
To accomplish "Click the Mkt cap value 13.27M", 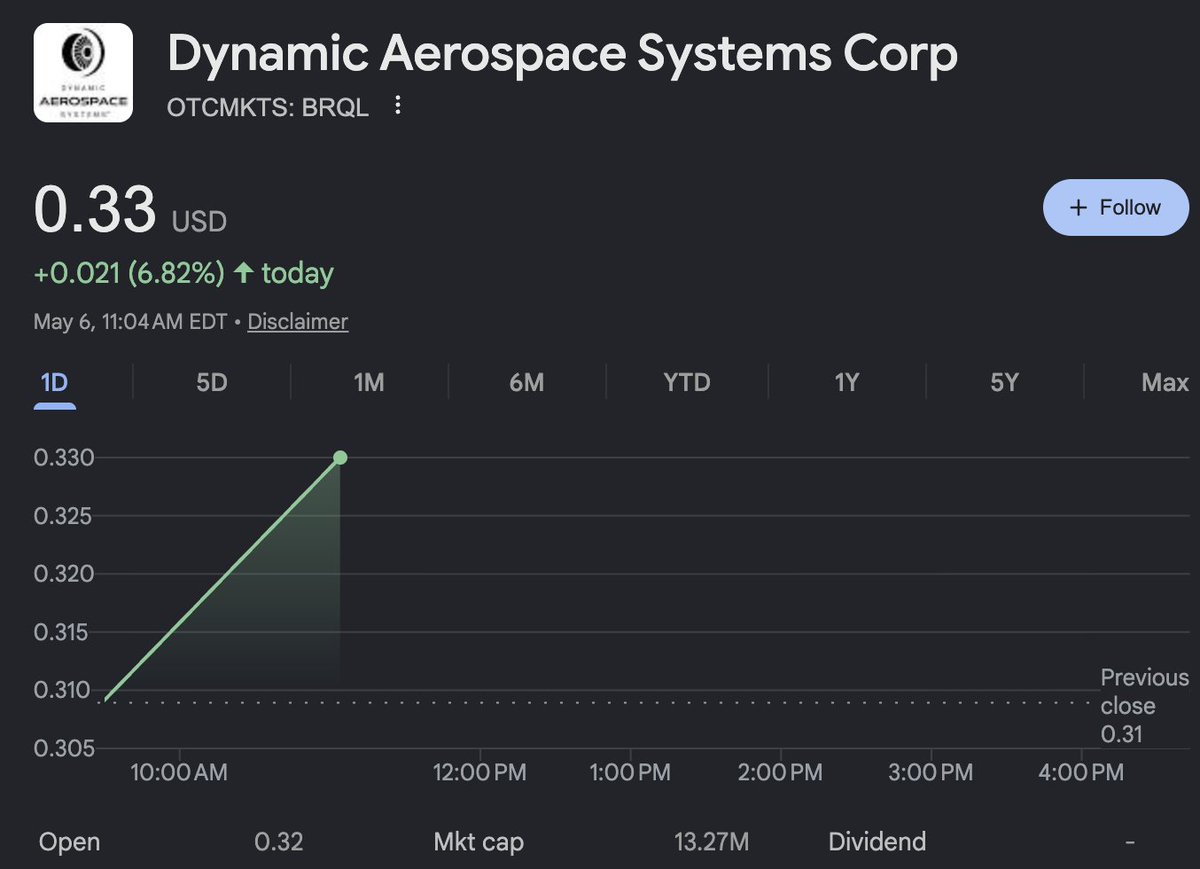I will click(711, 842).
